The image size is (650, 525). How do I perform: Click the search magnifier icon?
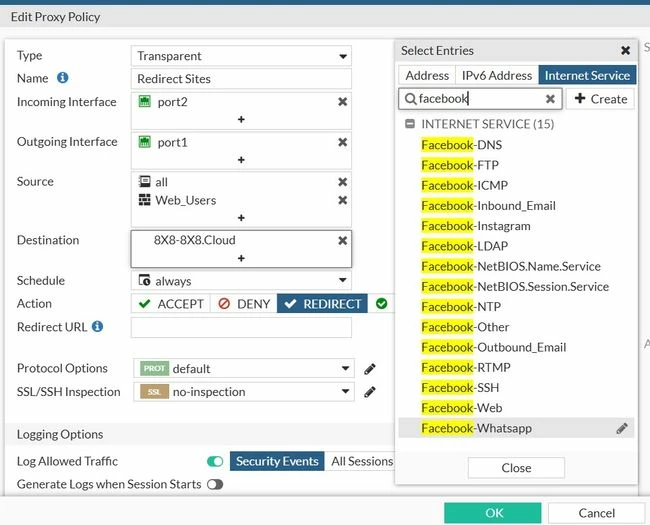[x=410, y=99]
